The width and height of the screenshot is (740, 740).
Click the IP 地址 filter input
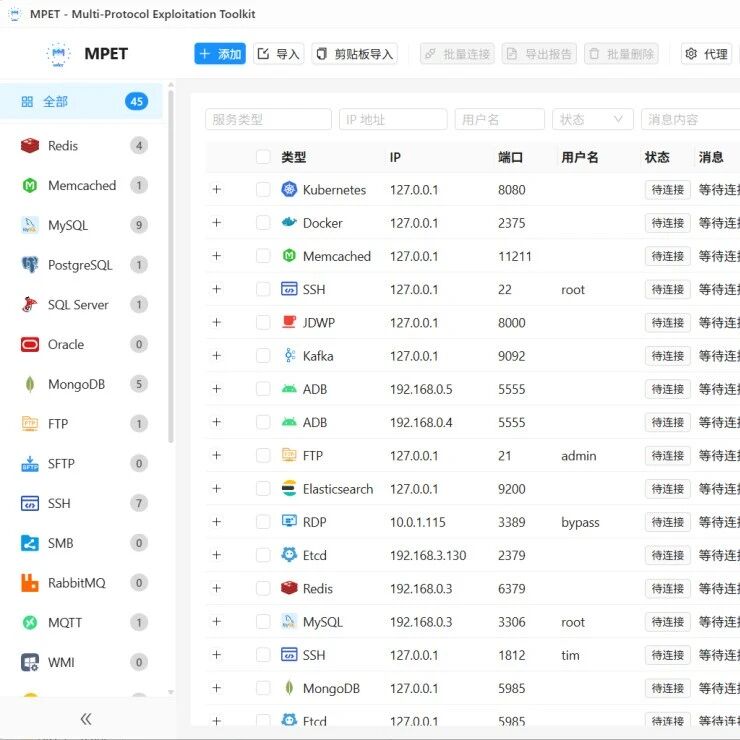point(393,119)
